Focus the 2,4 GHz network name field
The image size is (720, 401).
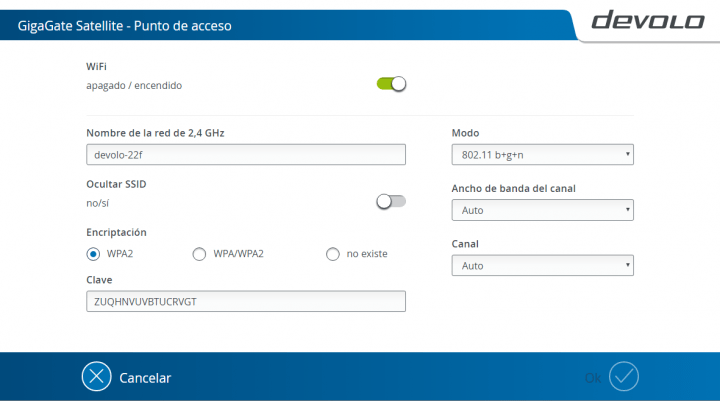tap(246, 155)
